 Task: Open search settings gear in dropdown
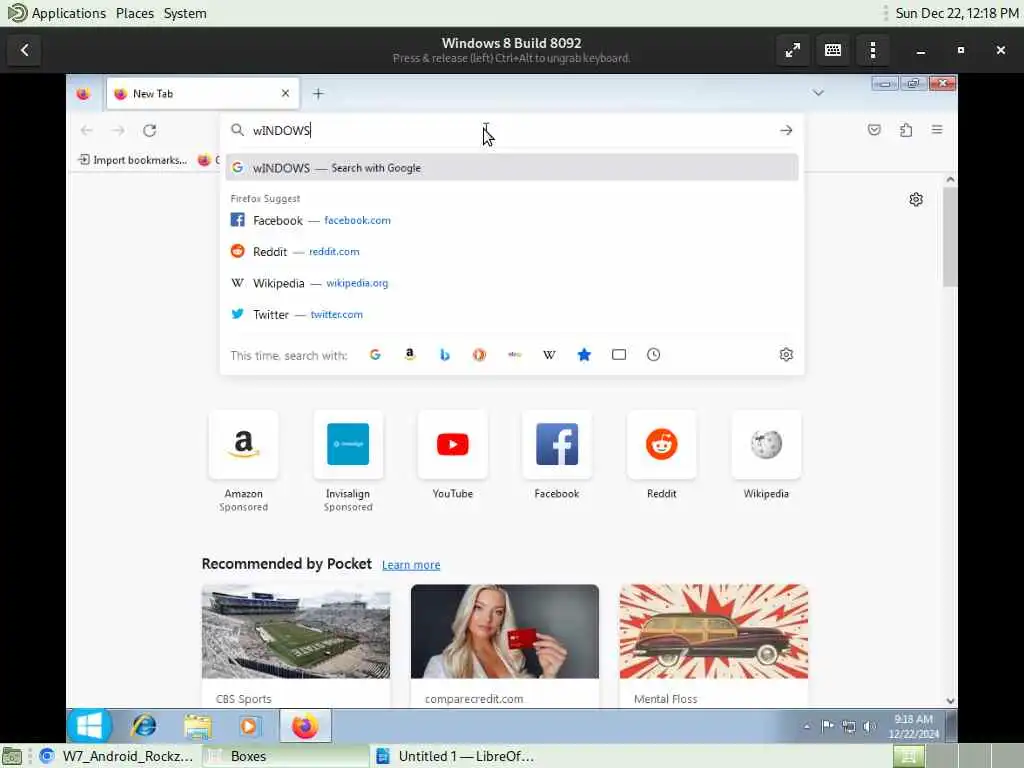click(x=786, y=355)
